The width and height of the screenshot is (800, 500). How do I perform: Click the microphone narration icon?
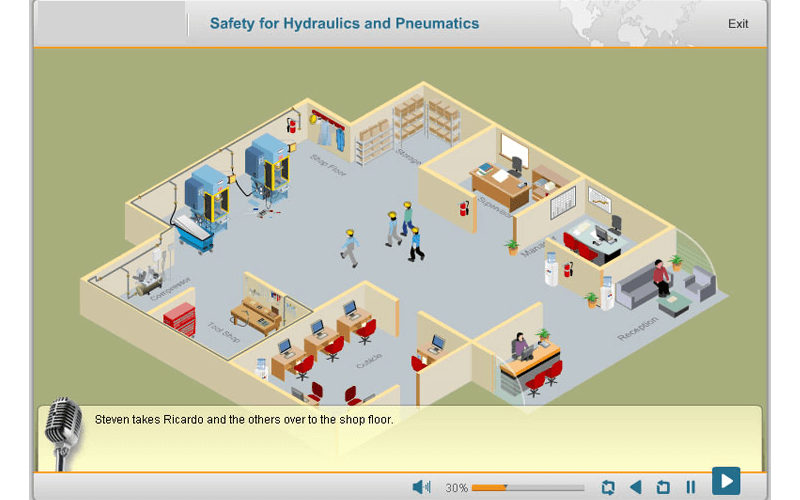pos(63,432)
